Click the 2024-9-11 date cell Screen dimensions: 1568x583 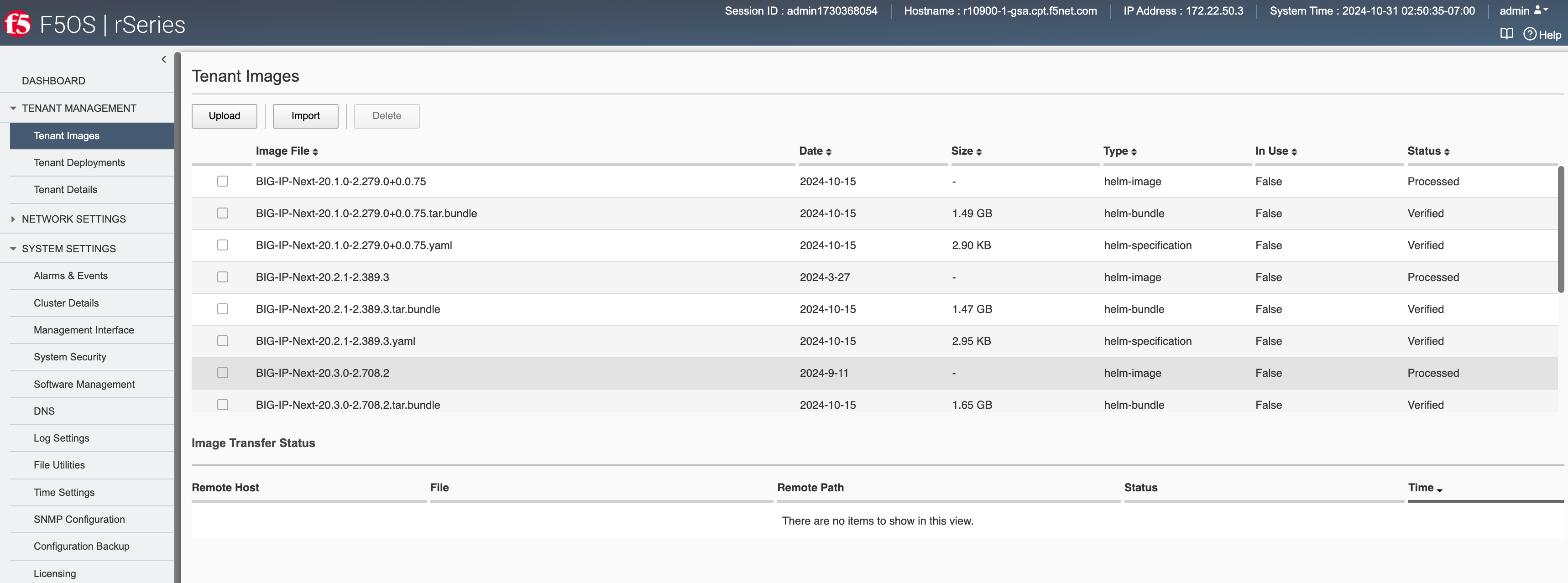coord(824,373)
